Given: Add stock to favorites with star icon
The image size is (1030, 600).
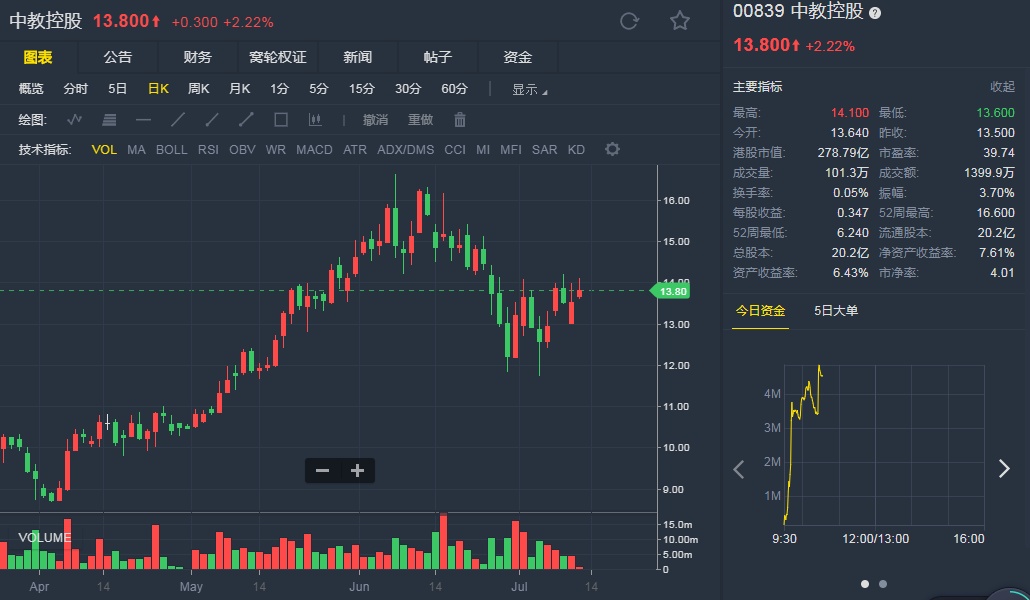Looking at the screenshot, I should (x=680, y=21).
